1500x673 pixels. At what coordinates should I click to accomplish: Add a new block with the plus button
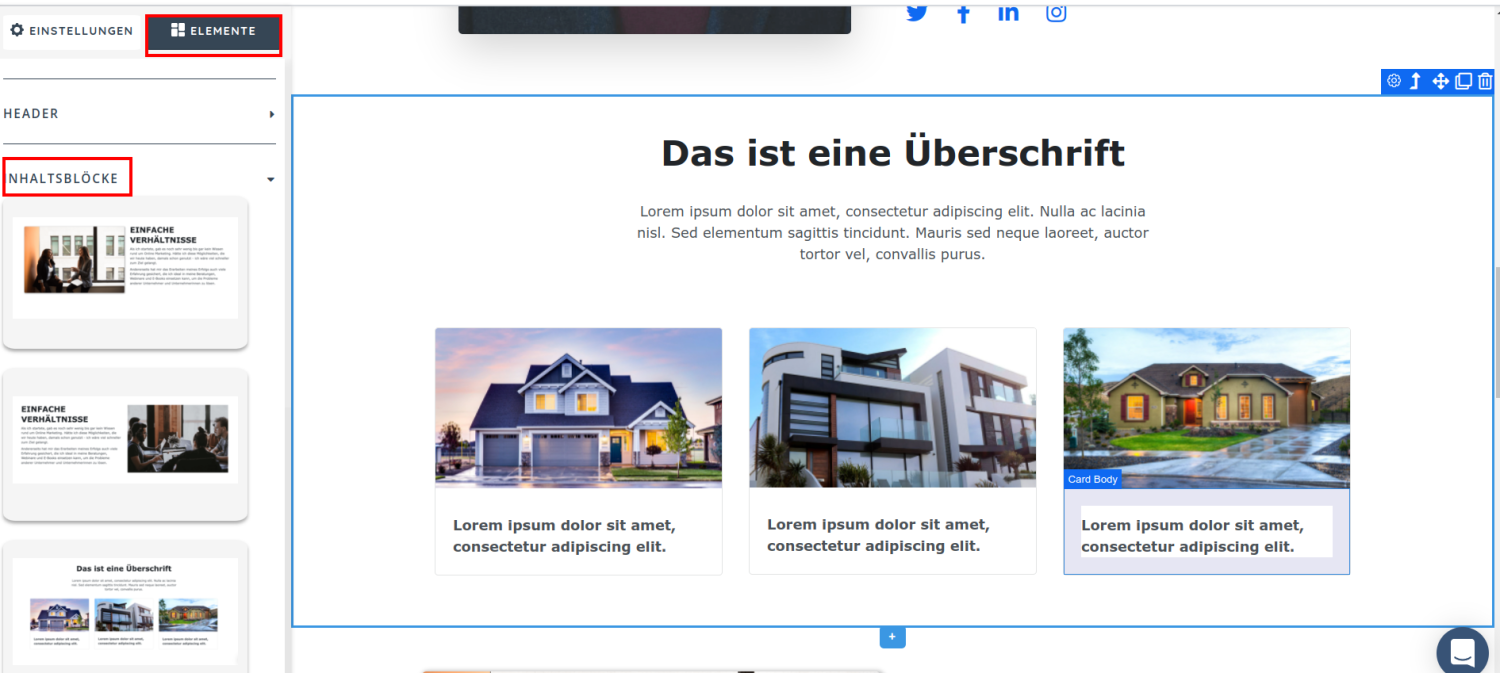coord(892,637)
